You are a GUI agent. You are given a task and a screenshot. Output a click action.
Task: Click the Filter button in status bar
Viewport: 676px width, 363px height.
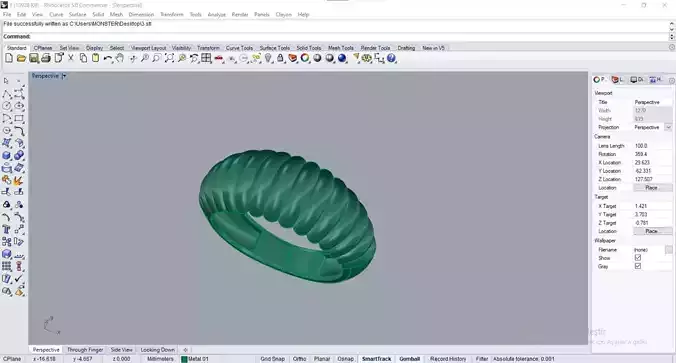[x=482, y=359]
